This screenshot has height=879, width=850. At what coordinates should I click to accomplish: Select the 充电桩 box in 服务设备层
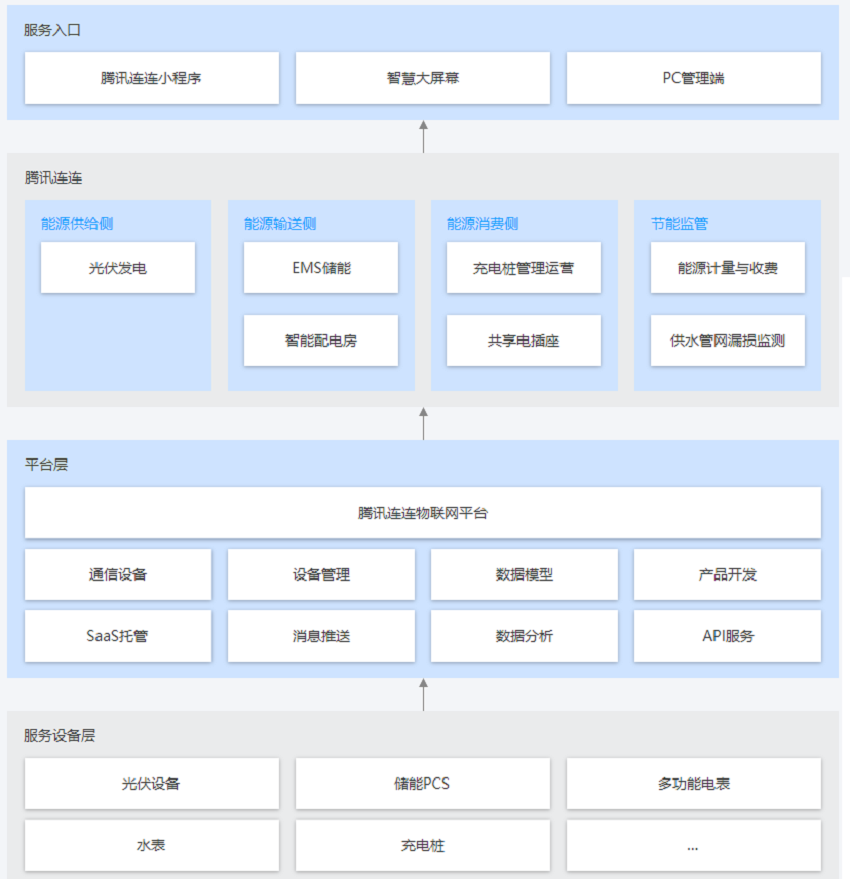pos(423,845)
